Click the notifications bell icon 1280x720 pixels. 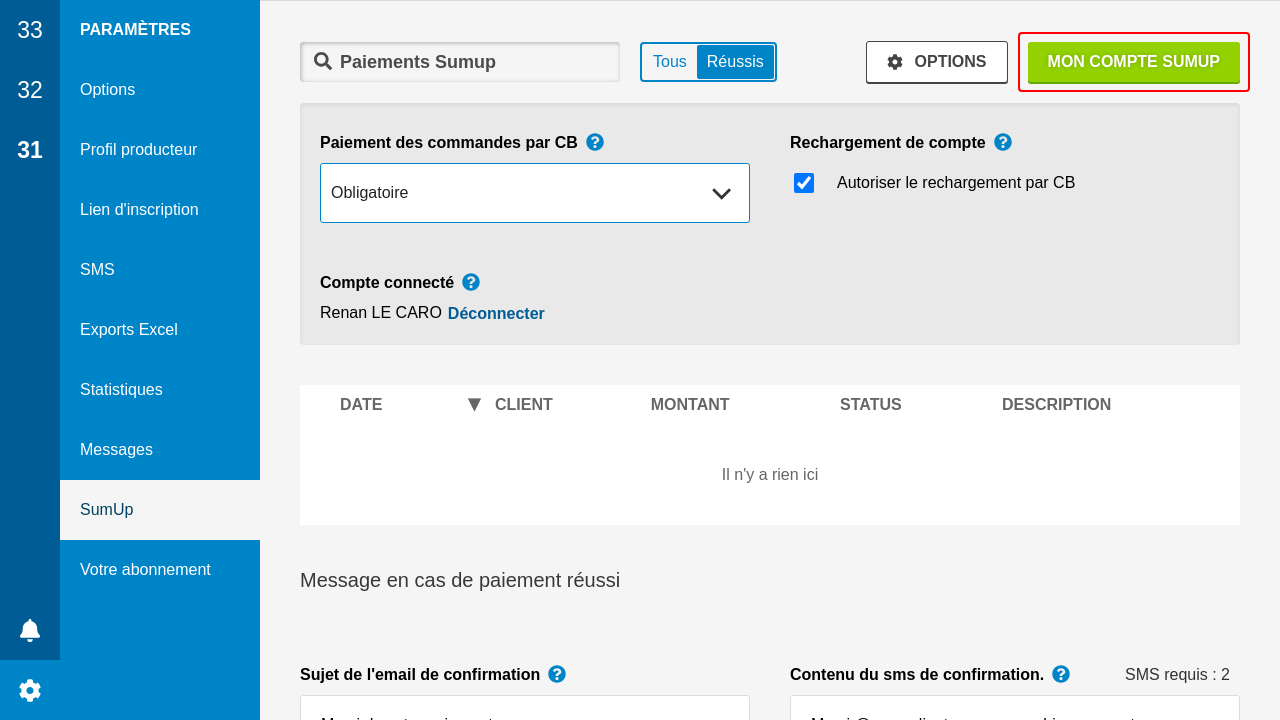coord(30,630)
